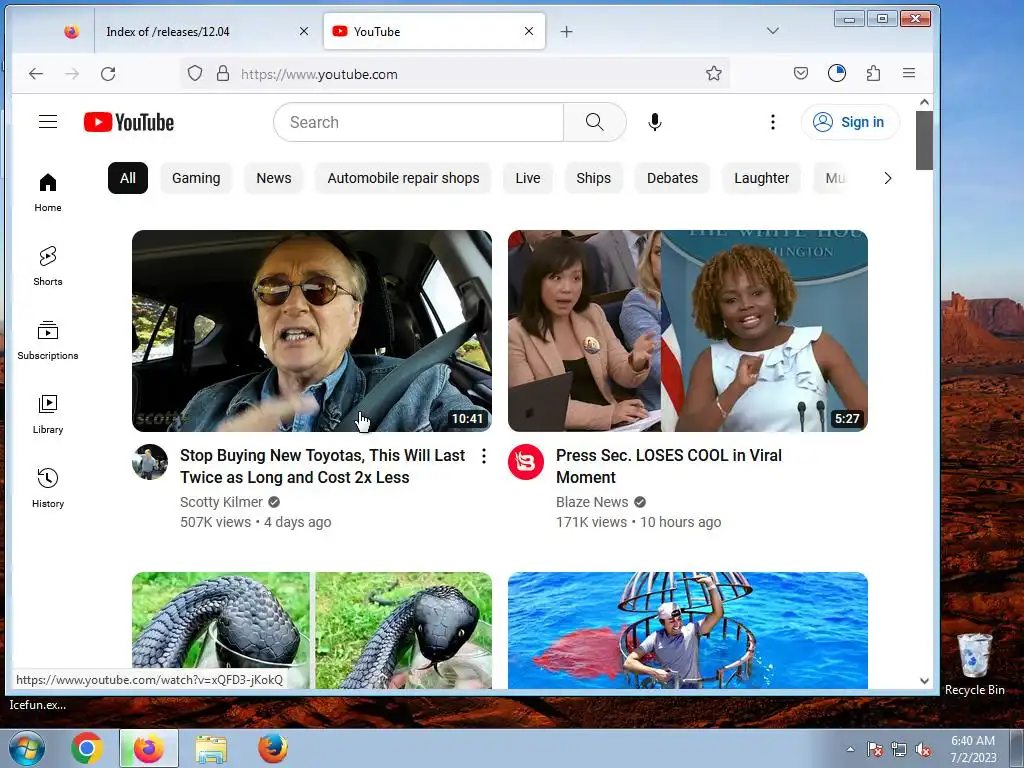Reload the page in Firefox
Screen dimensions: 1024x768
coord(108,74)
